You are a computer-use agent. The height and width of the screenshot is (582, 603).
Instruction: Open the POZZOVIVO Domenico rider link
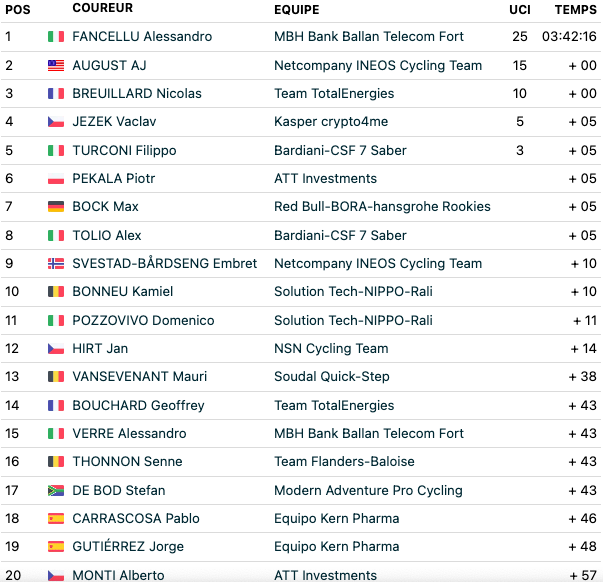pyautogui.click(x=143, y=320)
